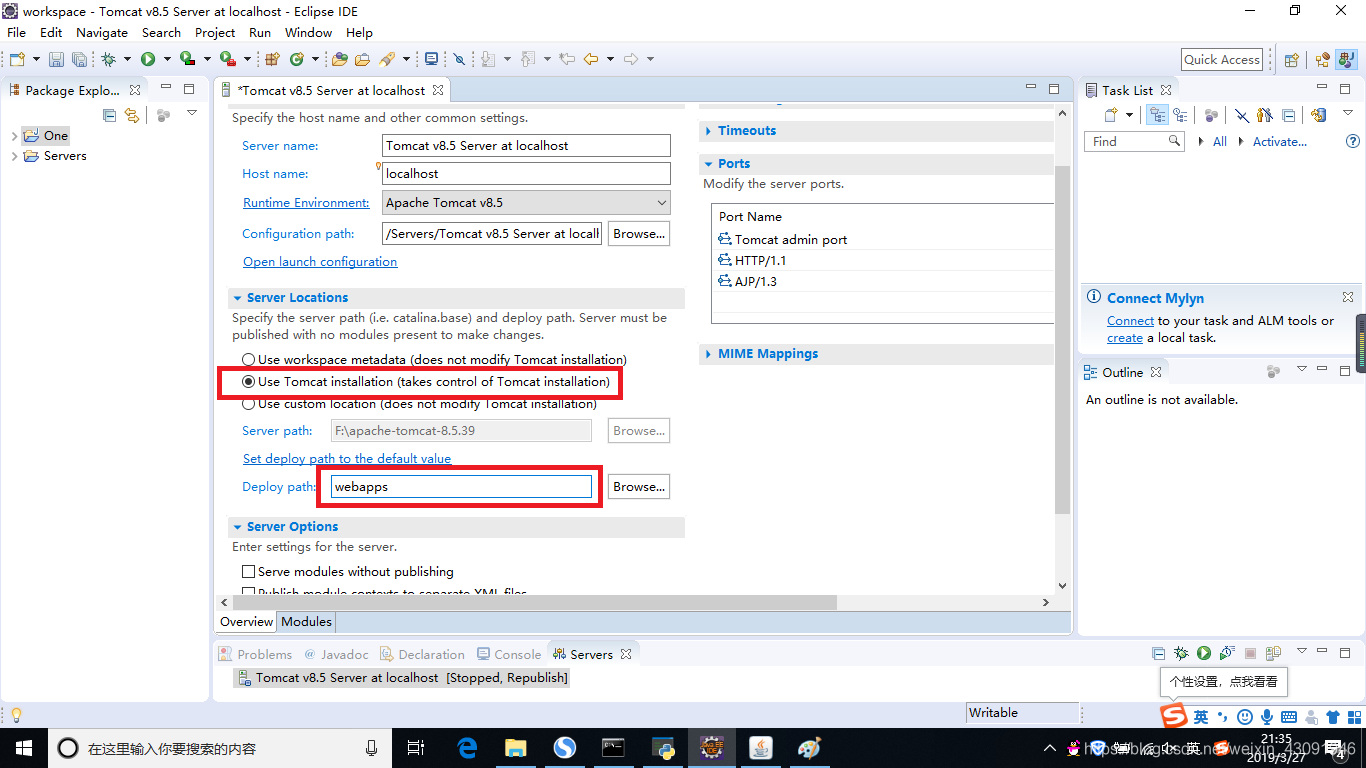The image size is (1366, 768).
Task: Select Categorized view icon in Task List
Action: click(1157, 115)
